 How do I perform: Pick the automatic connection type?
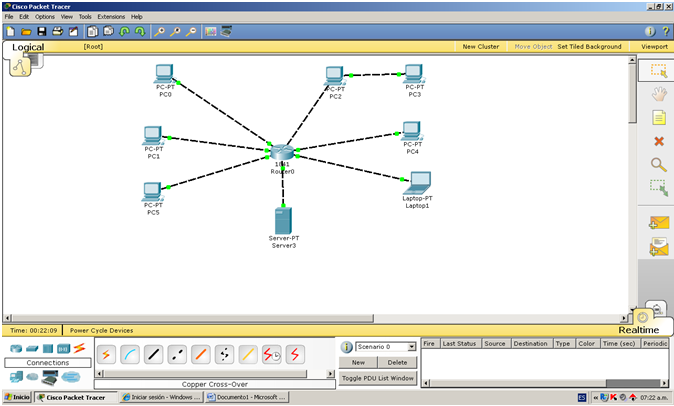[106, 355]
